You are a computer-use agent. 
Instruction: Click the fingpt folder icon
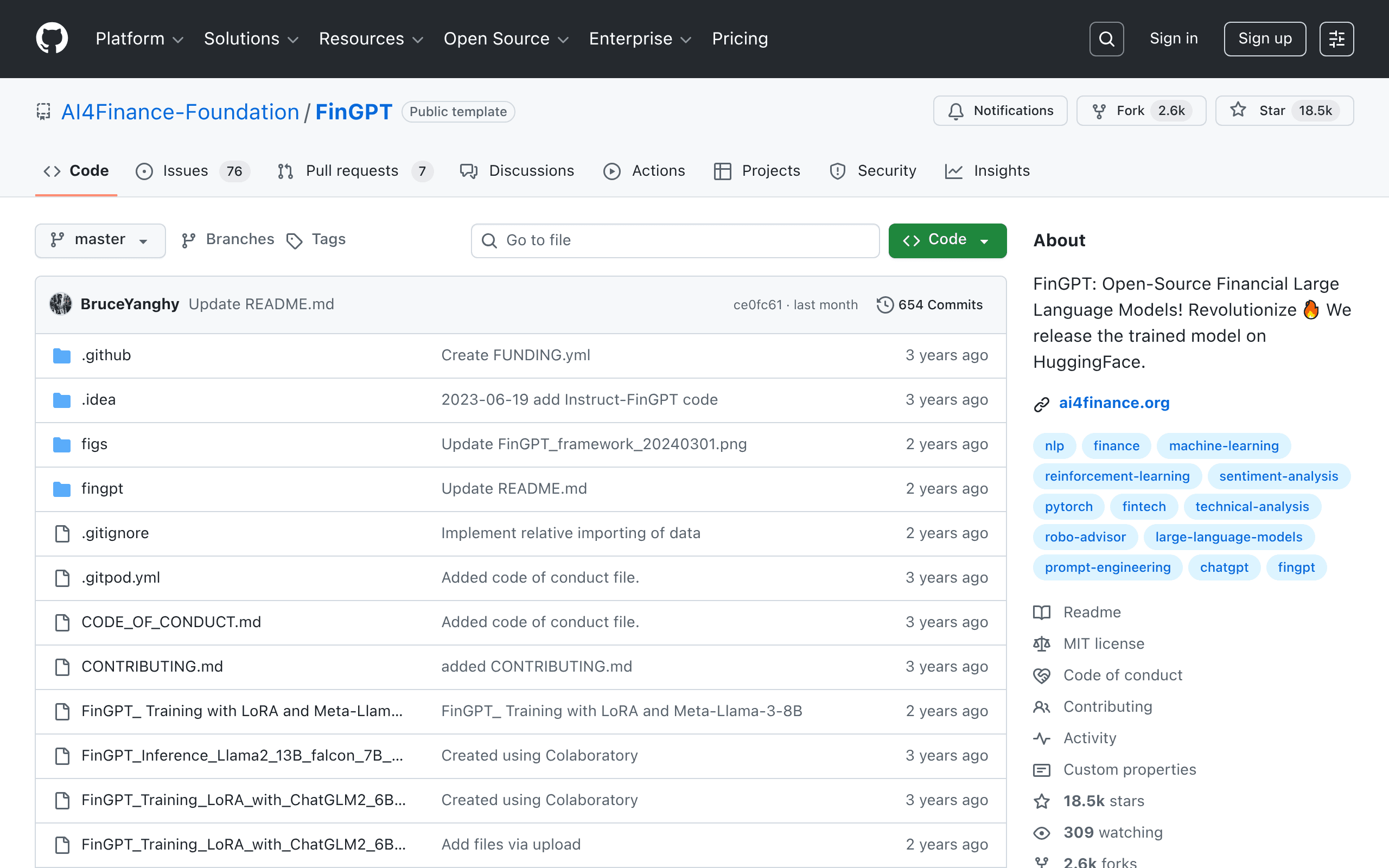[x=62, y=489]
